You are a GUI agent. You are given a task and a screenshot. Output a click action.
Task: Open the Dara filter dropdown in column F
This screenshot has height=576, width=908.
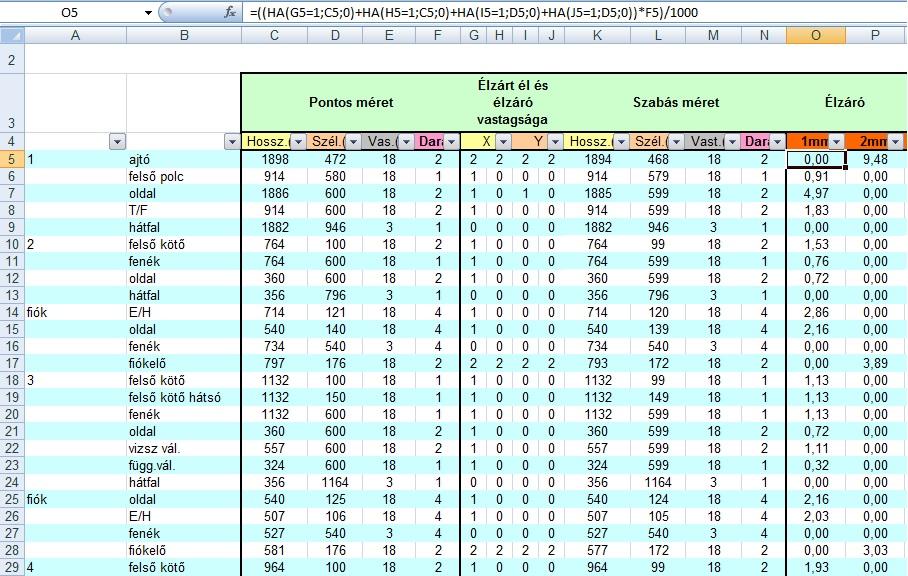coord(452,142)
